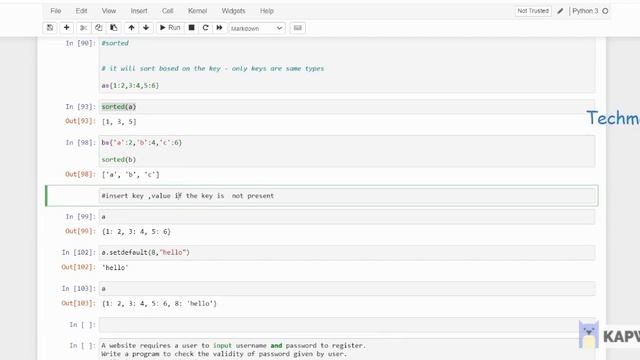Open the File menu
The height and width of the screenshot is (360, 640).
coord(56,11)
